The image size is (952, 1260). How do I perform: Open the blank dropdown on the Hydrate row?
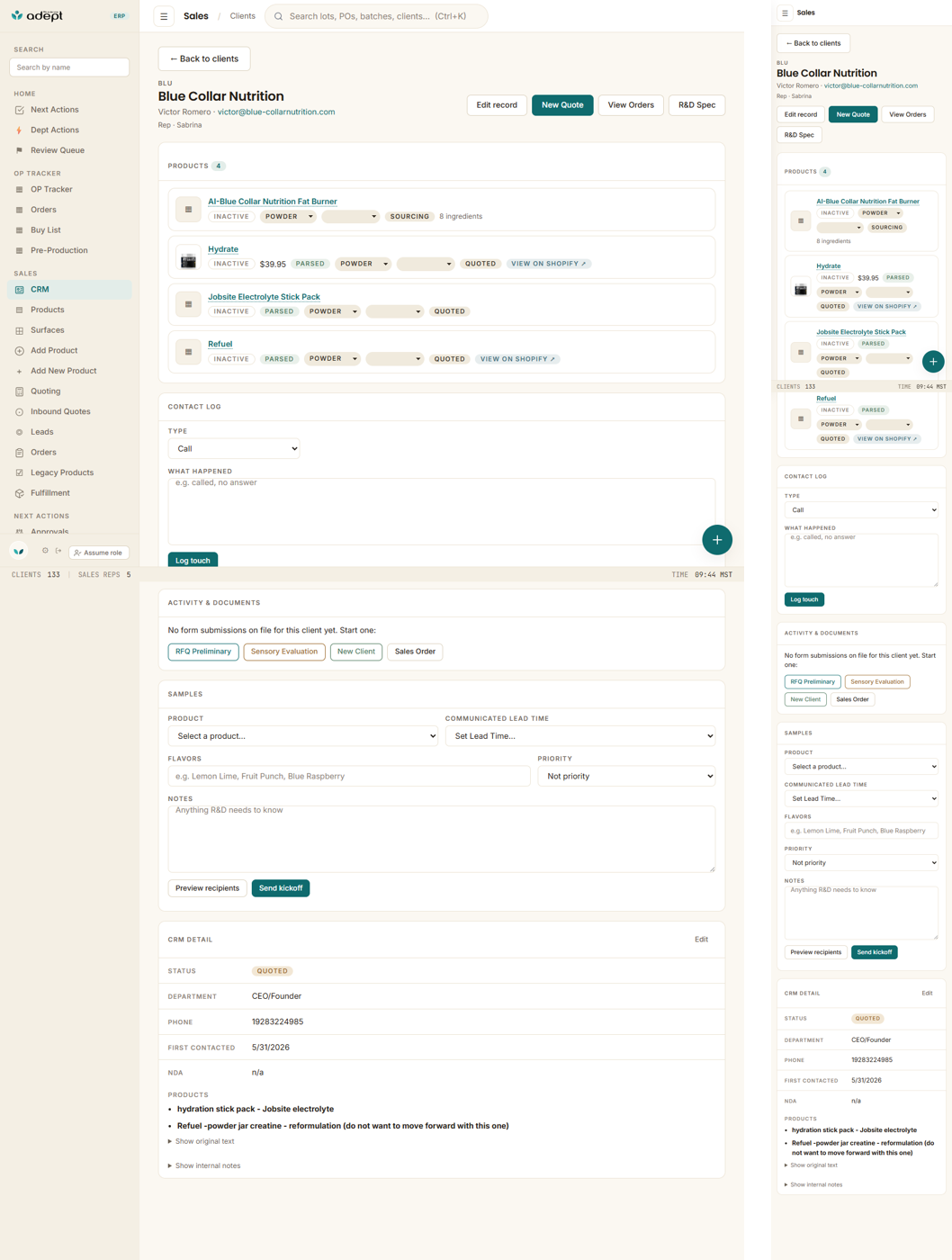pyautogui.click(x=425, y=264)
